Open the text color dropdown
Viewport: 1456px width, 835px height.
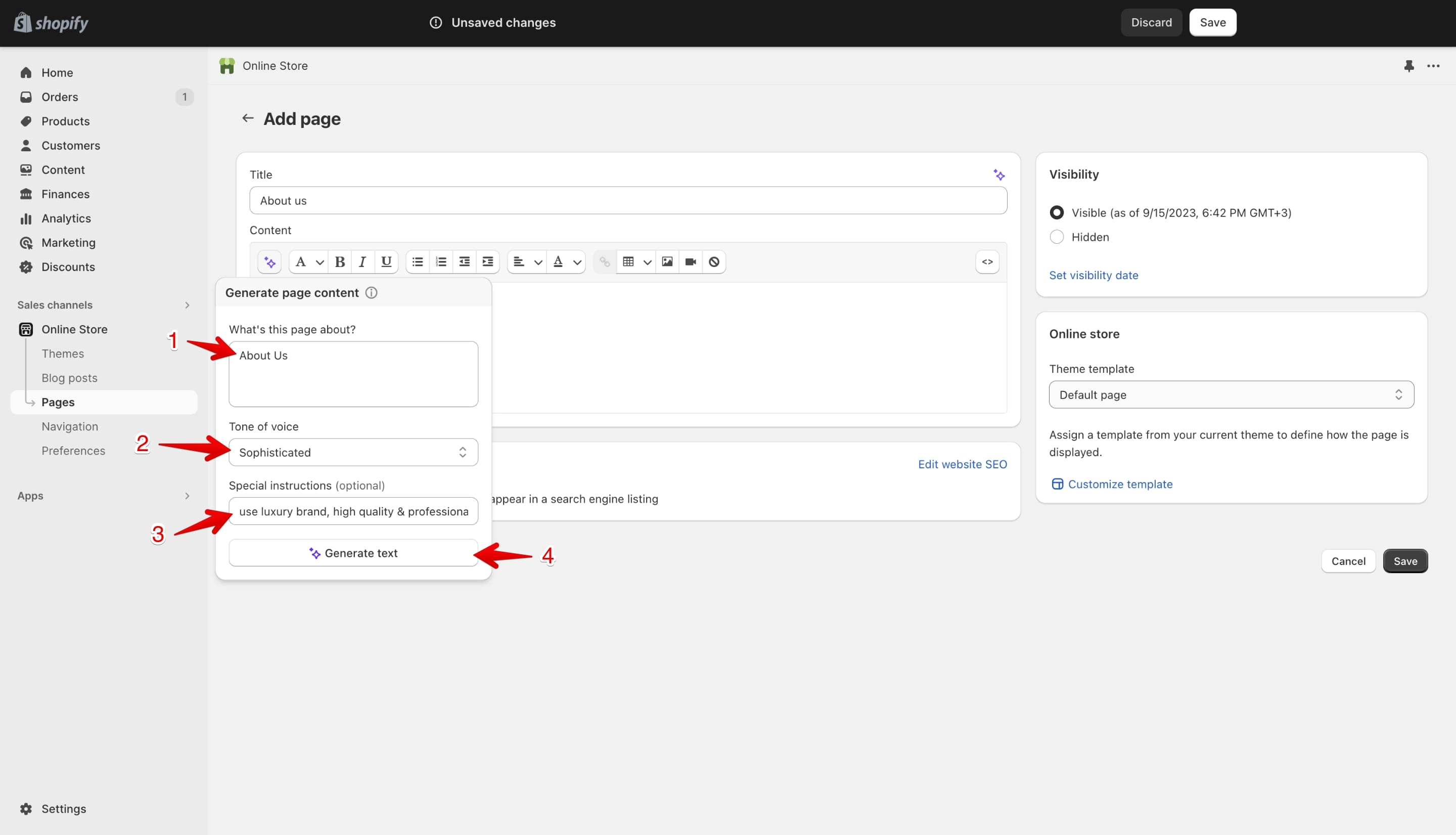pyautogui.click(x=566, y=262)
